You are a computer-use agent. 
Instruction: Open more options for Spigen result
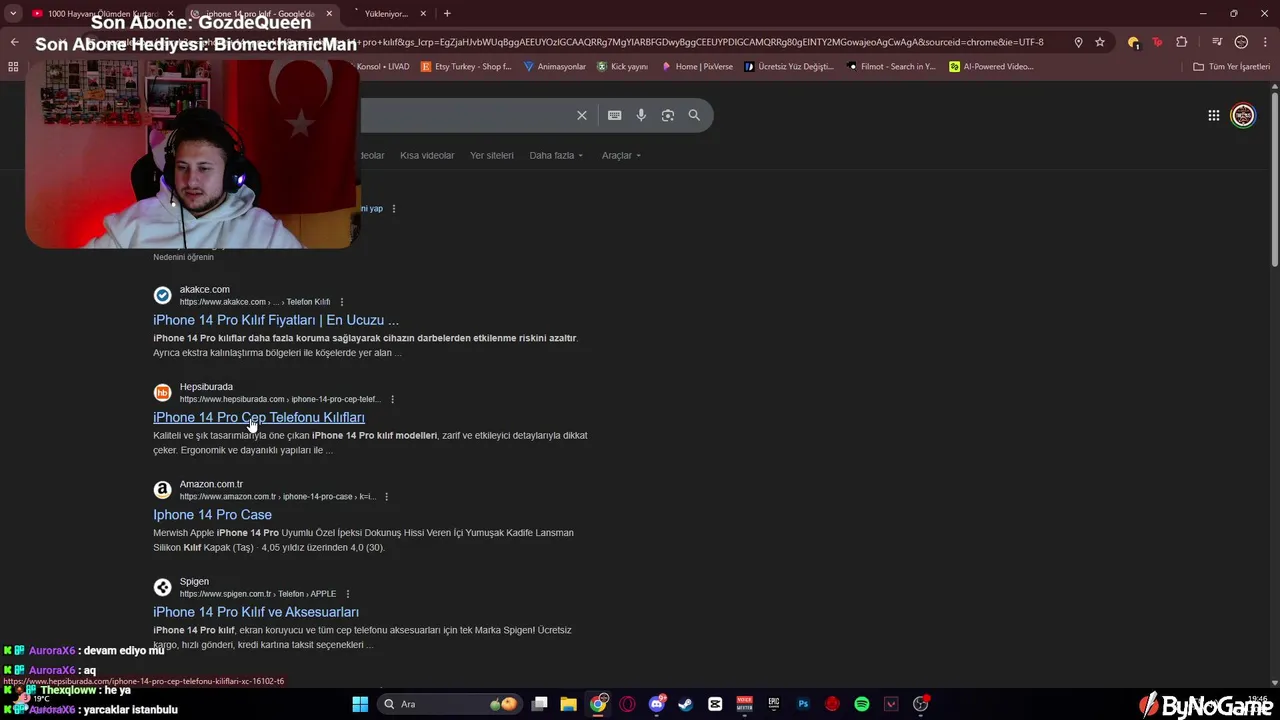[348, 594]
